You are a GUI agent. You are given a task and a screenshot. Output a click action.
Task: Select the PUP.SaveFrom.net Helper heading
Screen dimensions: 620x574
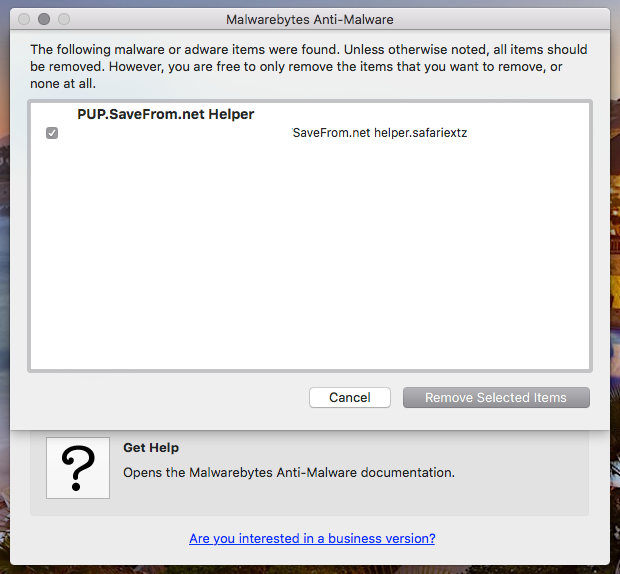(166, 114)
